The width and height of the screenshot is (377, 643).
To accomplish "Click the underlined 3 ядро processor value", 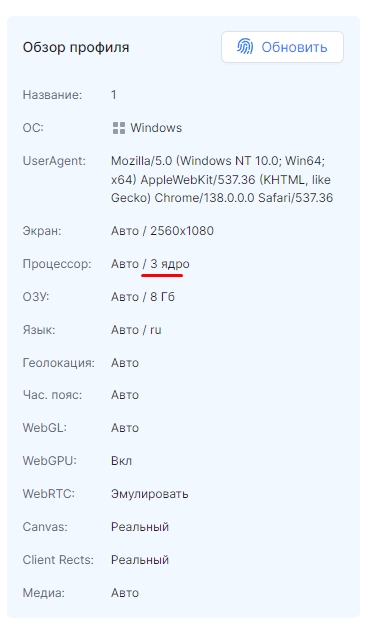I will pyautogui.click(x=170, y=264).
